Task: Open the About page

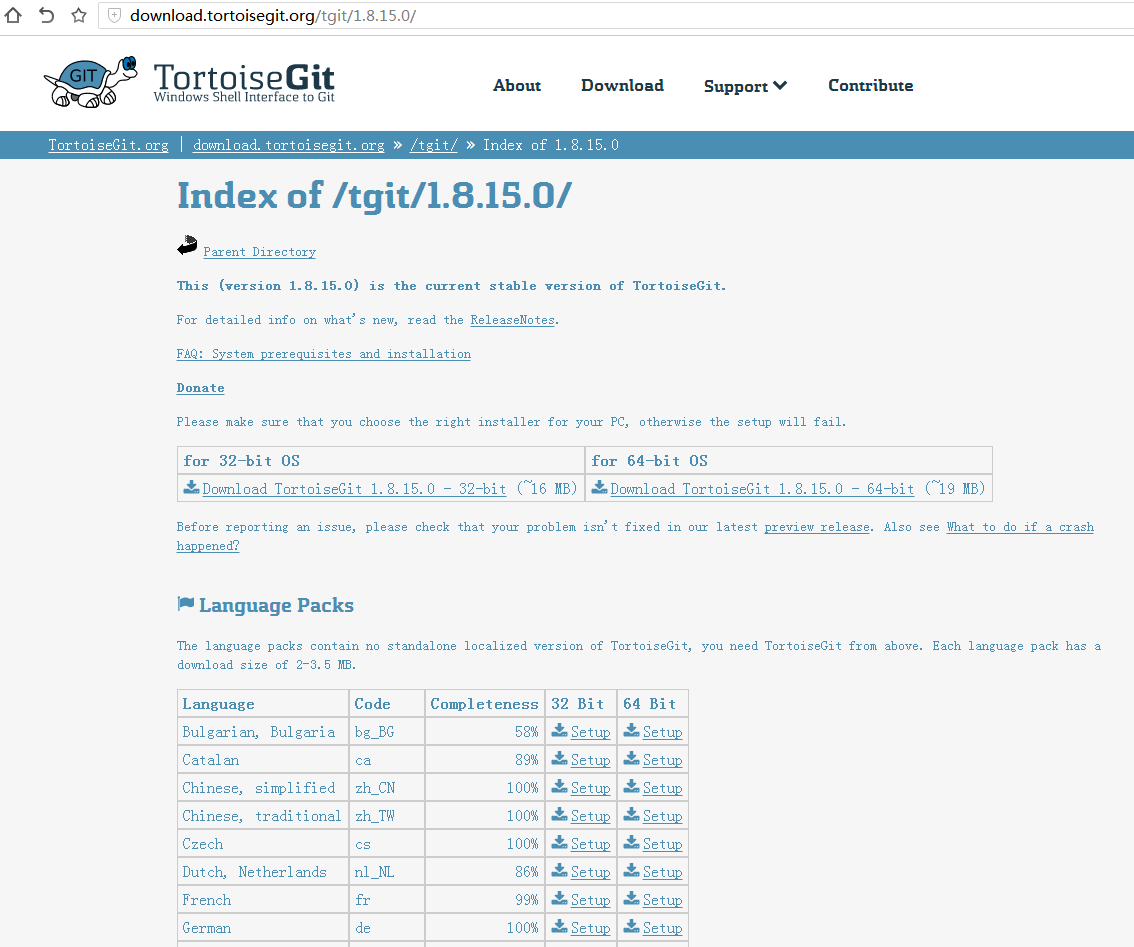Action: tap(517, 85)
